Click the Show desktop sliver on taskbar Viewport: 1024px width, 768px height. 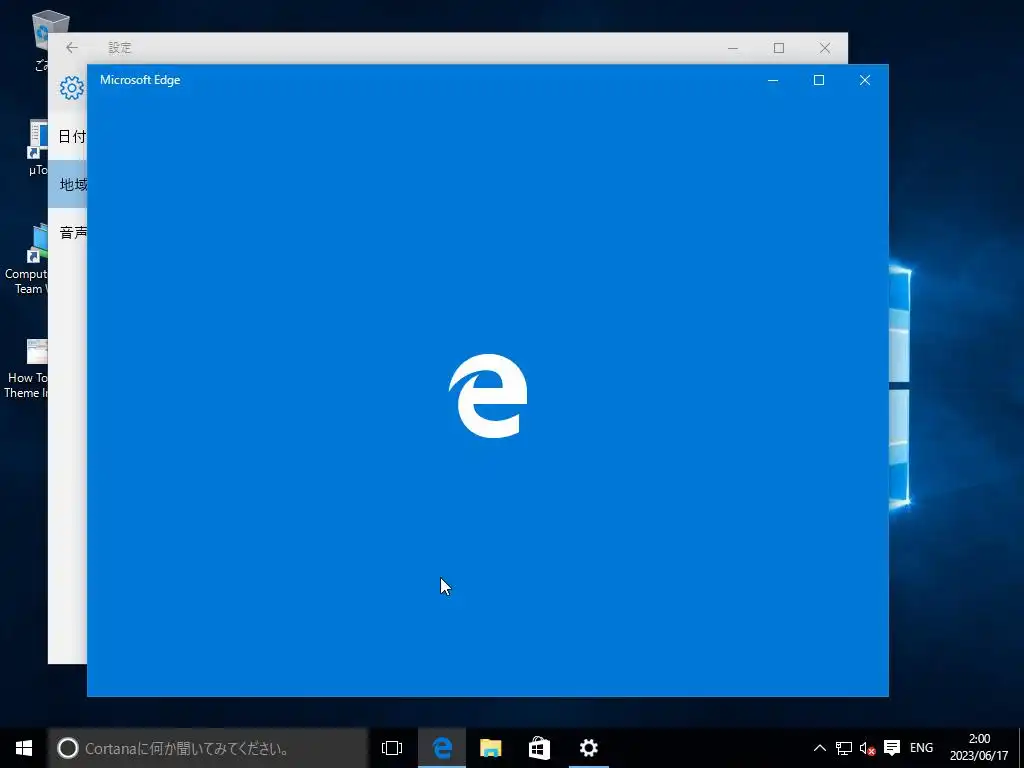coord(1021,748)
